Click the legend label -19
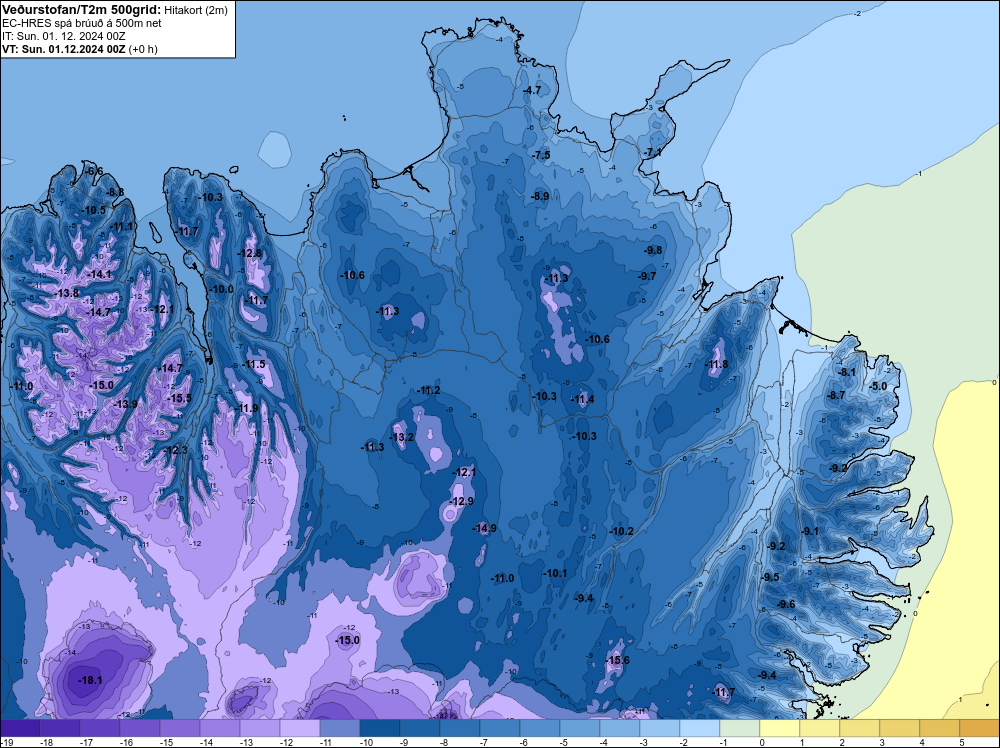The height and width of the screenshot is (748, 1000). click(x=6, y=742)
